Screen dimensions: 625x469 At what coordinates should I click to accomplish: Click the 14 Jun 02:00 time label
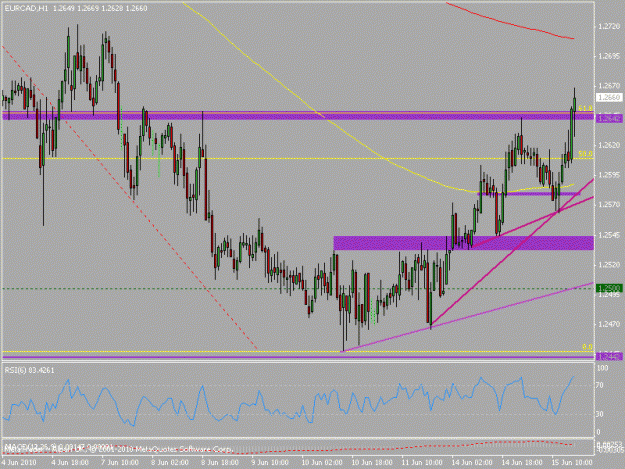[472, 463]
